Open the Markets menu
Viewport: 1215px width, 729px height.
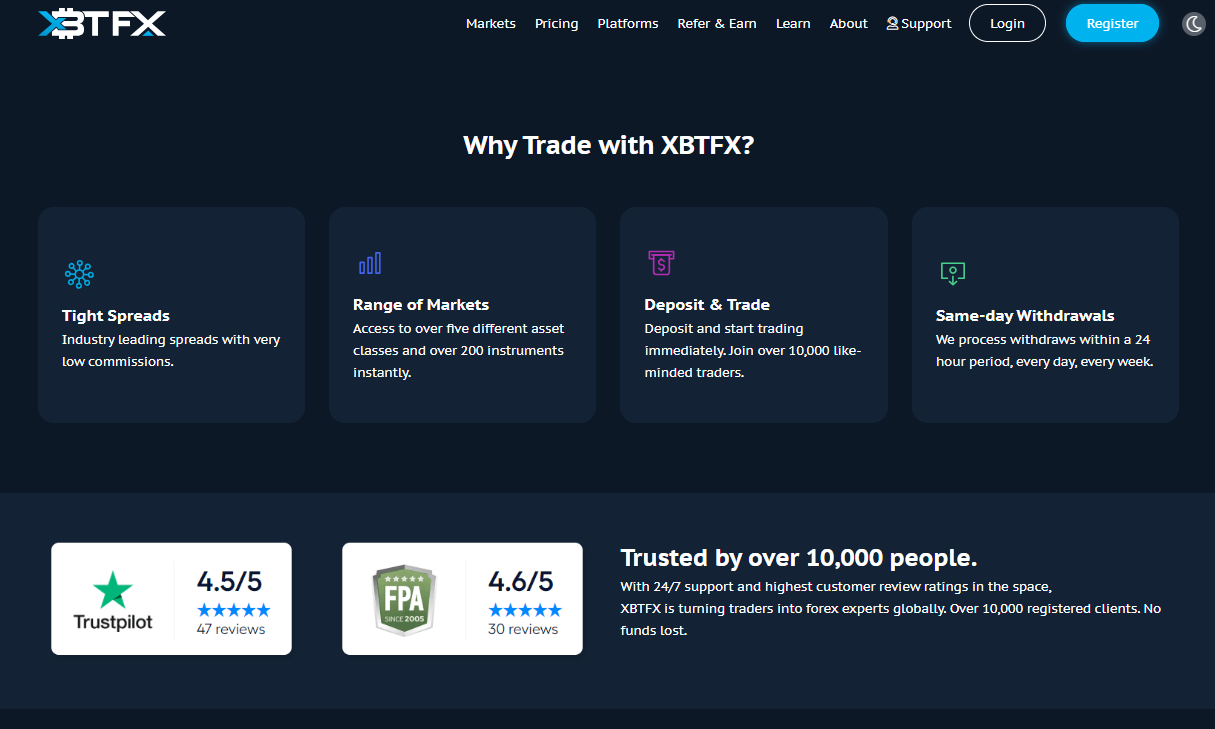[x=491, y=23]
